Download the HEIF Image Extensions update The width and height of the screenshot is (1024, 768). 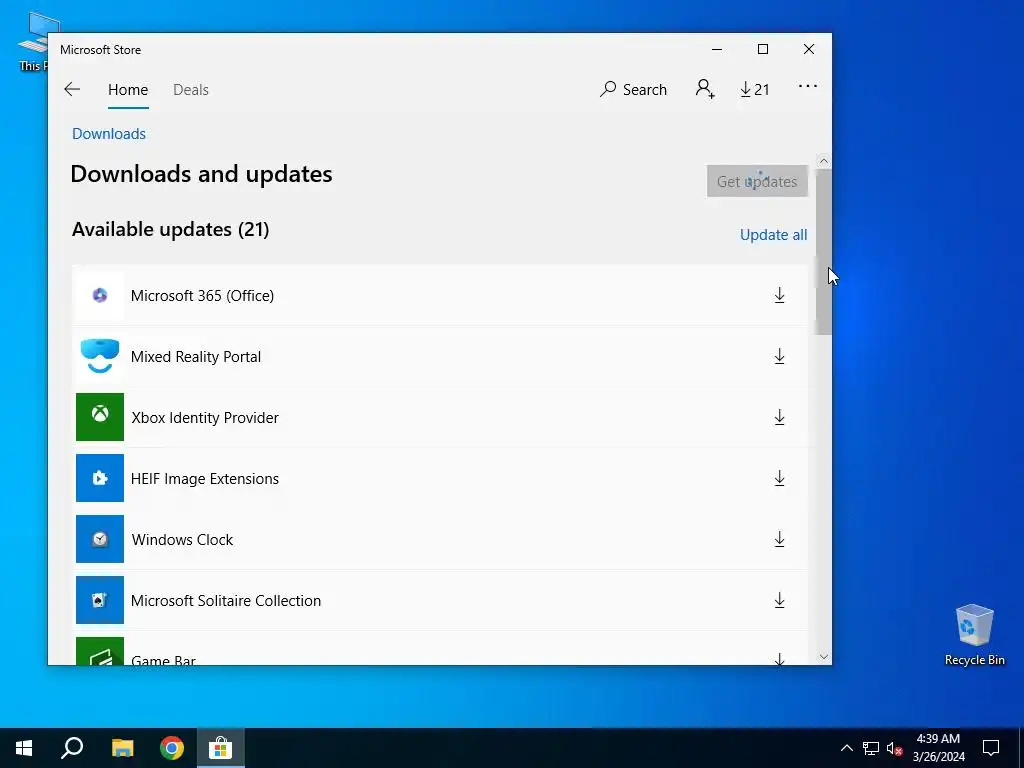(x=779, y=479)
